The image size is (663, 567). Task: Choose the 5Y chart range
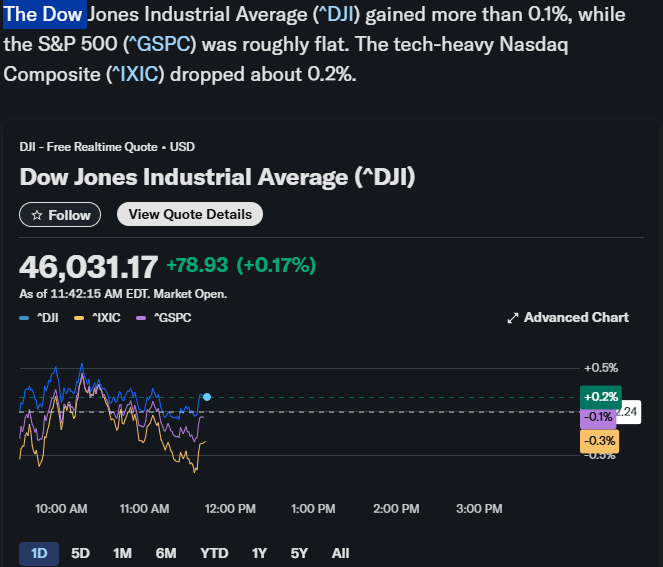point(299,553)
